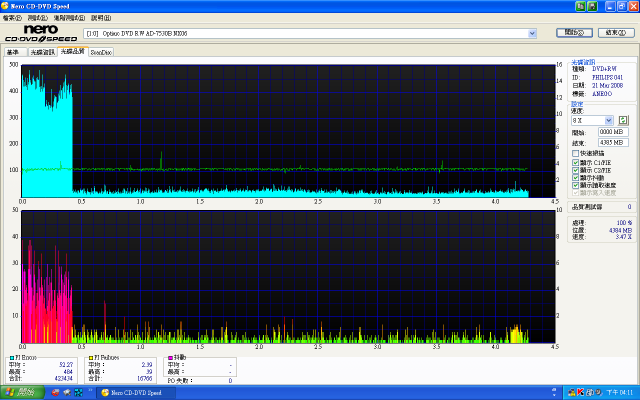Open the File menu
The width and height of the screenshot is (640, 400).
12,18
